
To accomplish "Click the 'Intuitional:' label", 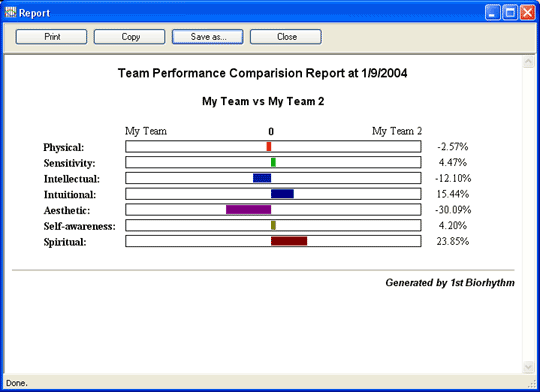I will 70,195.
